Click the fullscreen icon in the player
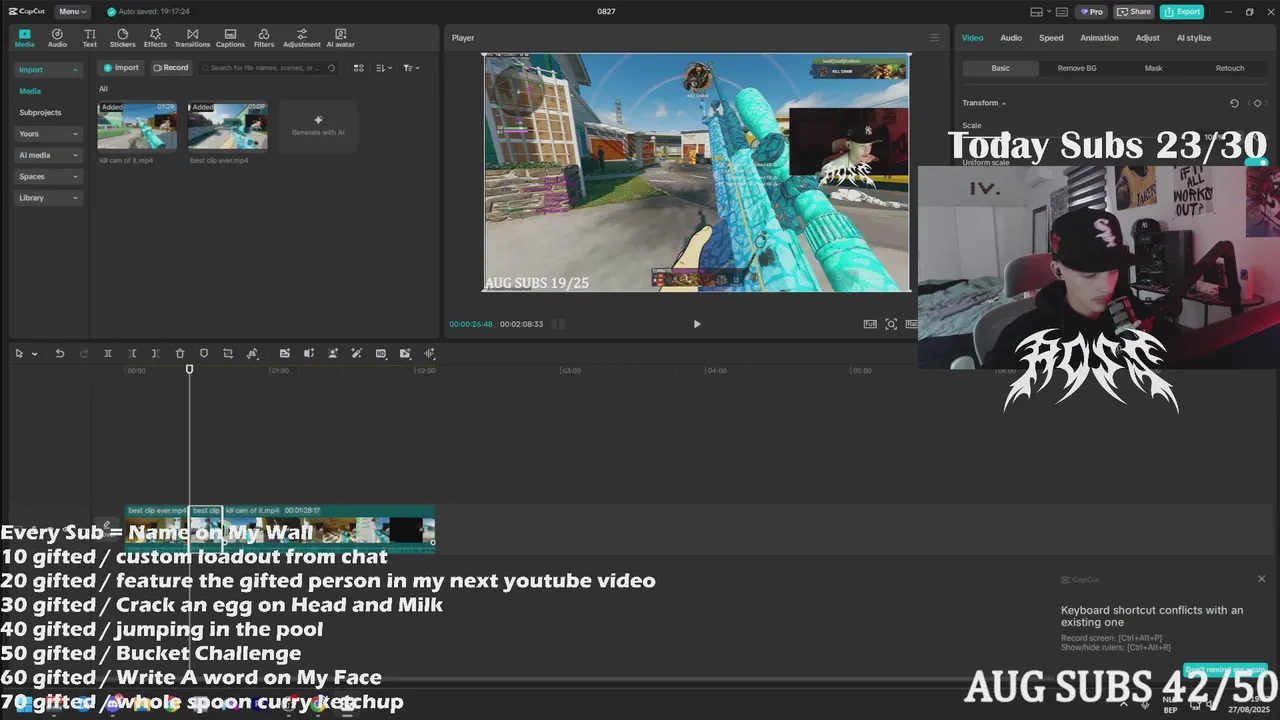 (x=870, y=324)
